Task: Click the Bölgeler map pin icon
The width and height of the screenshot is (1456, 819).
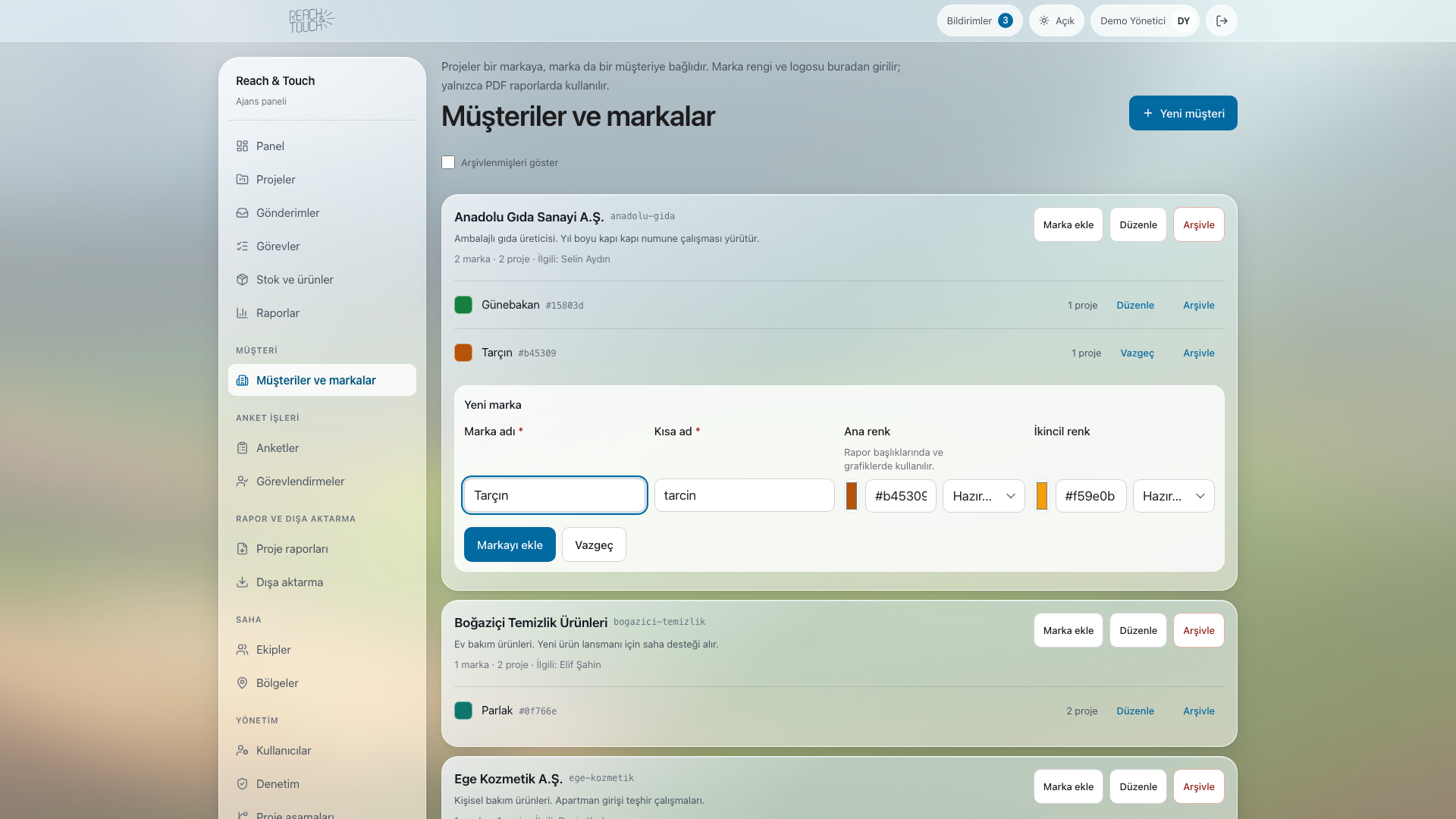Action: click(242, 683)
